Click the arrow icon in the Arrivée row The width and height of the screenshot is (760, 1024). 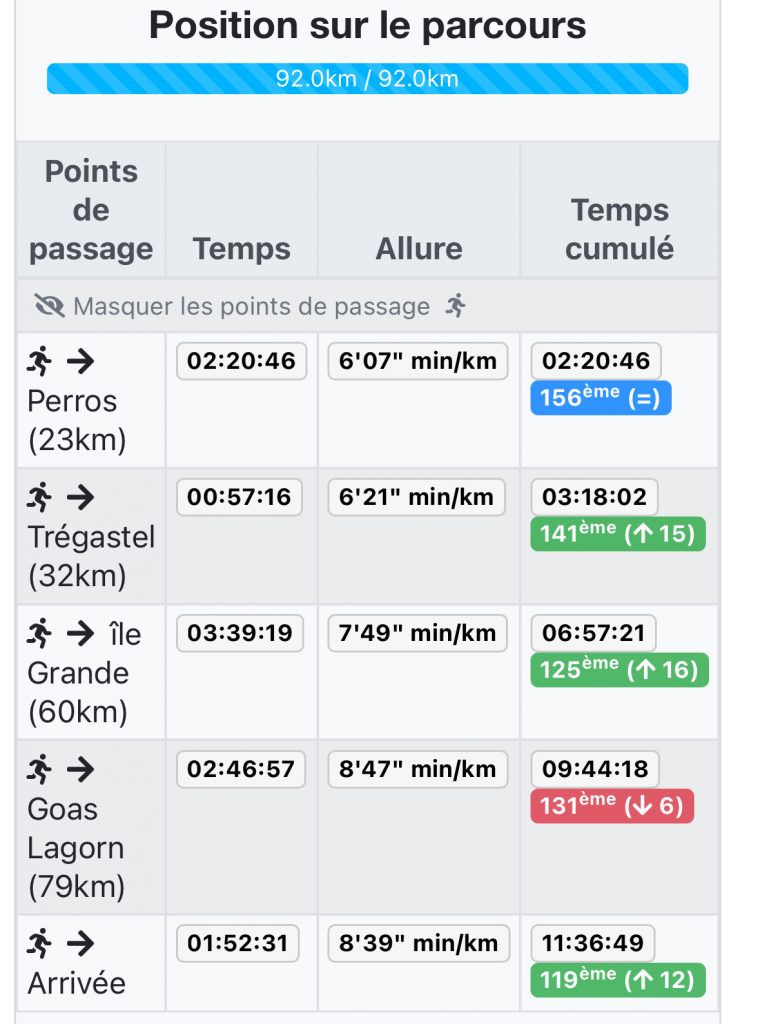click(81, 943)
